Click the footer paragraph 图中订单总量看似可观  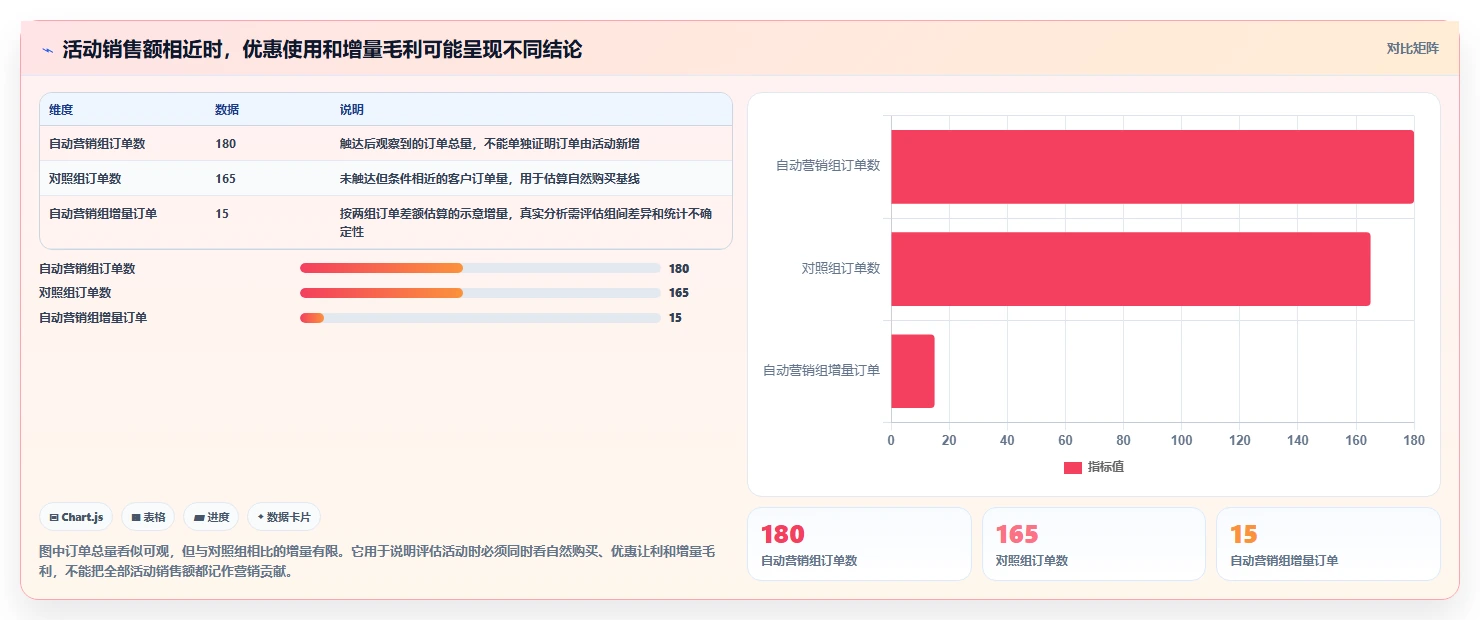pyautogui.click(x=376, y=562)
